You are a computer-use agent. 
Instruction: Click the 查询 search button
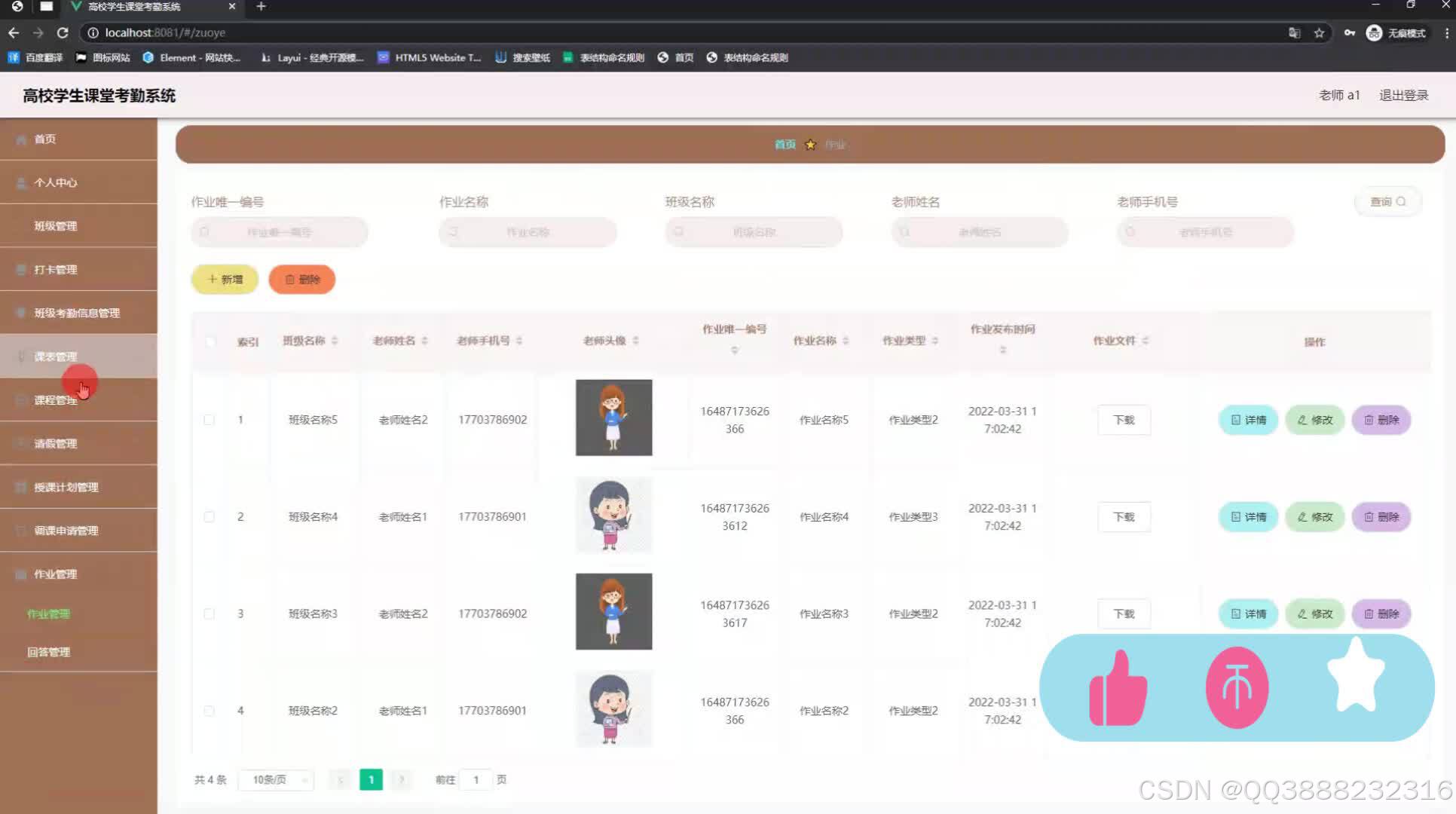[x=1387, y=201]
